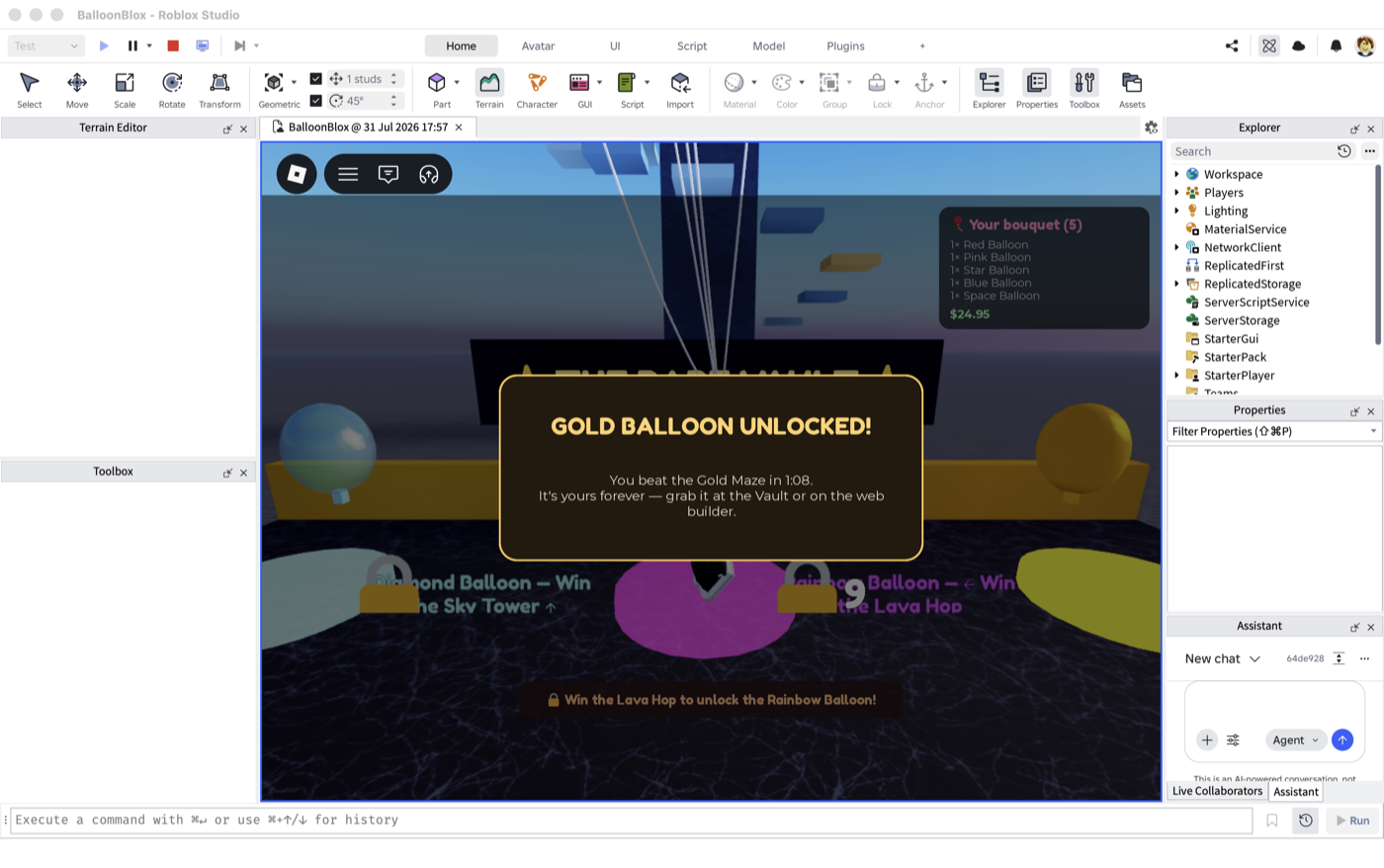Add attachment with plus button in Assistant

[x=1207, y=739]
